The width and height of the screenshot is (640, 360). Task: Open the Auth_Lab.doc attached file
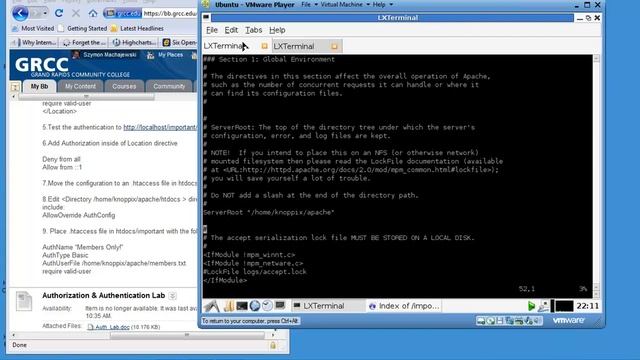click(112, 327)
